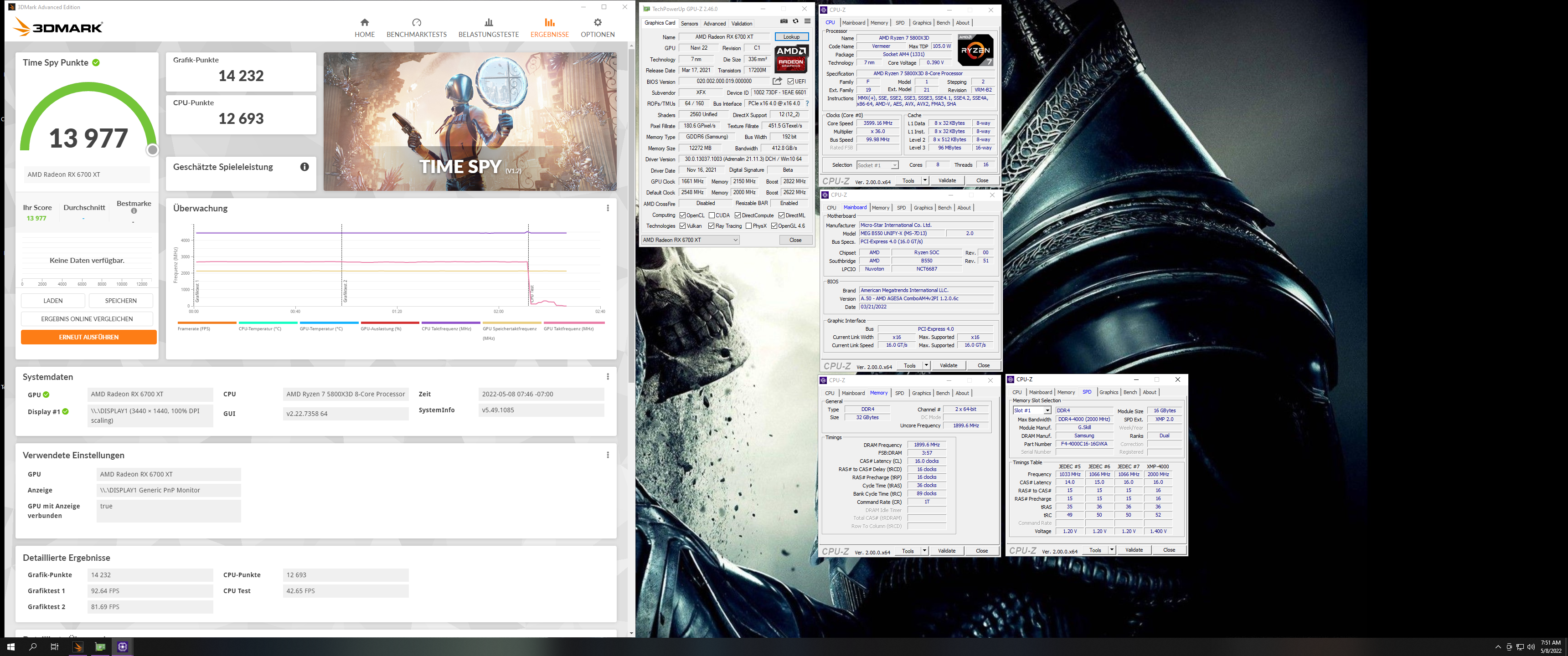Open the Slot #1 dropdown in SPD window
Viewport: 1568px width, 656px height.
pyautogui.click(x=1032, y=411)
